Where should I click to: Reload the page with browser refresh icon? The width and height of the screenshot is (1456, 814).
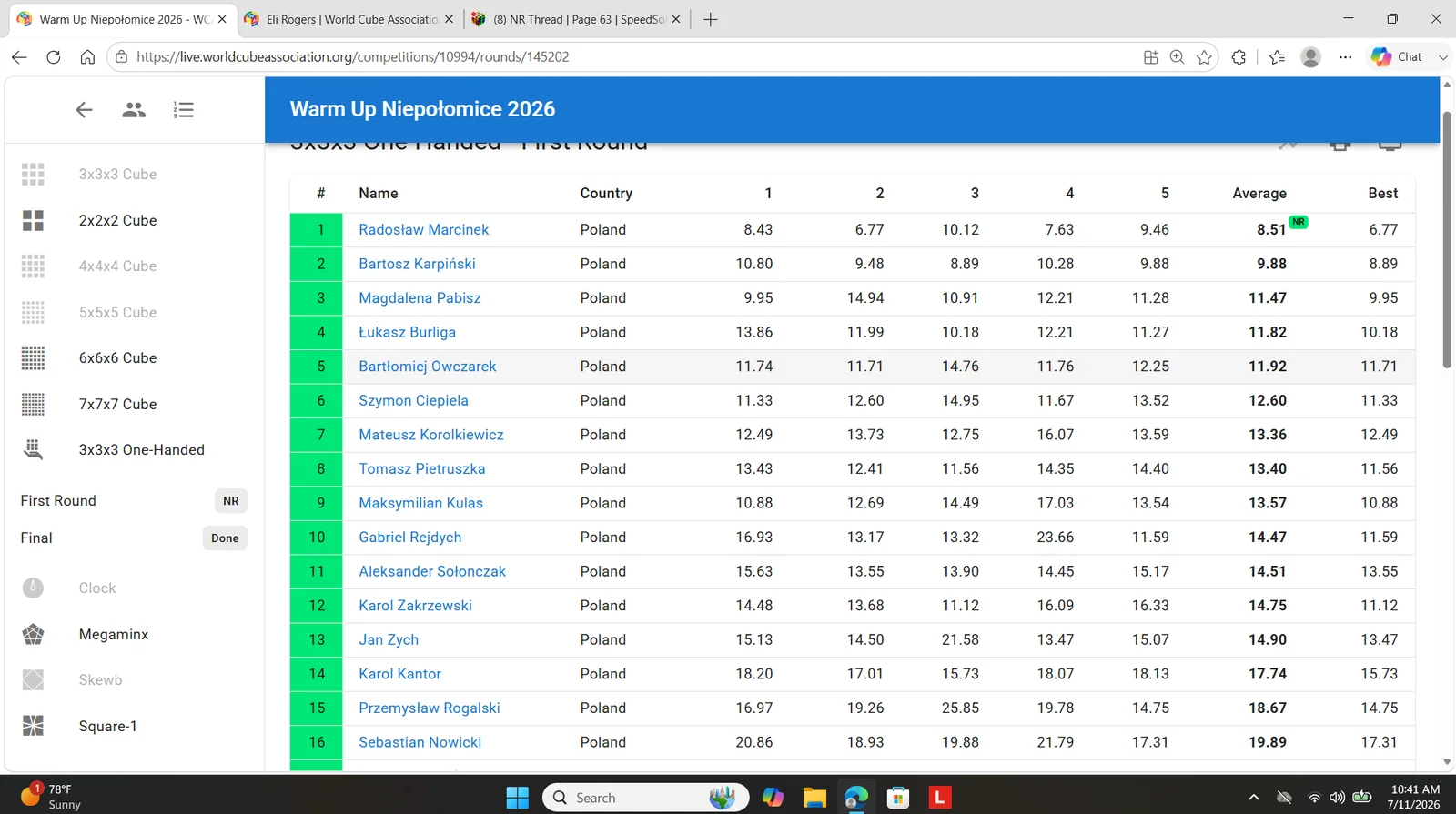click(54, 56)
